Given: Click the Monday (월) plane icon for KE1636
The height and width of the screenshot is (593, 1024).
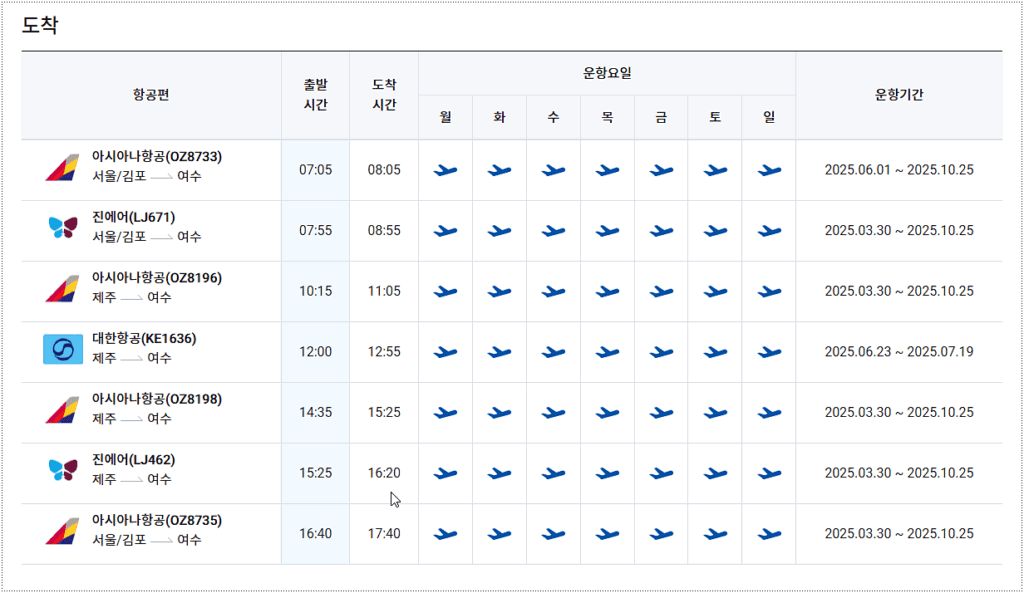Looking at the screenshot, I should pyautogui.click(x=445, y=353).
